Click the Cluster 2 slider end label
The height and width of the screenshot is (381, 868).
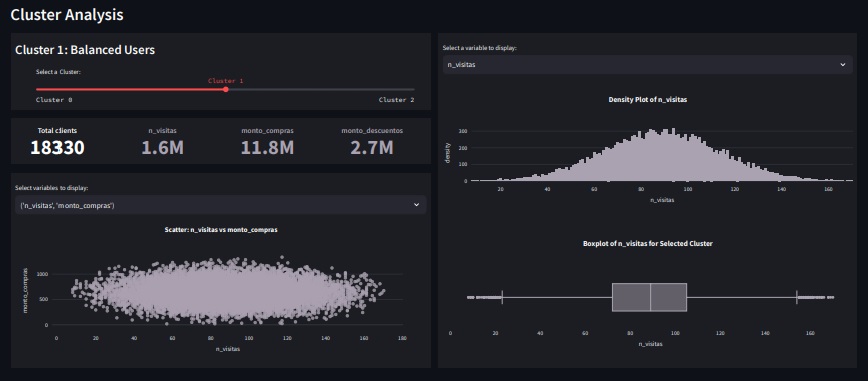click(396, 100)
